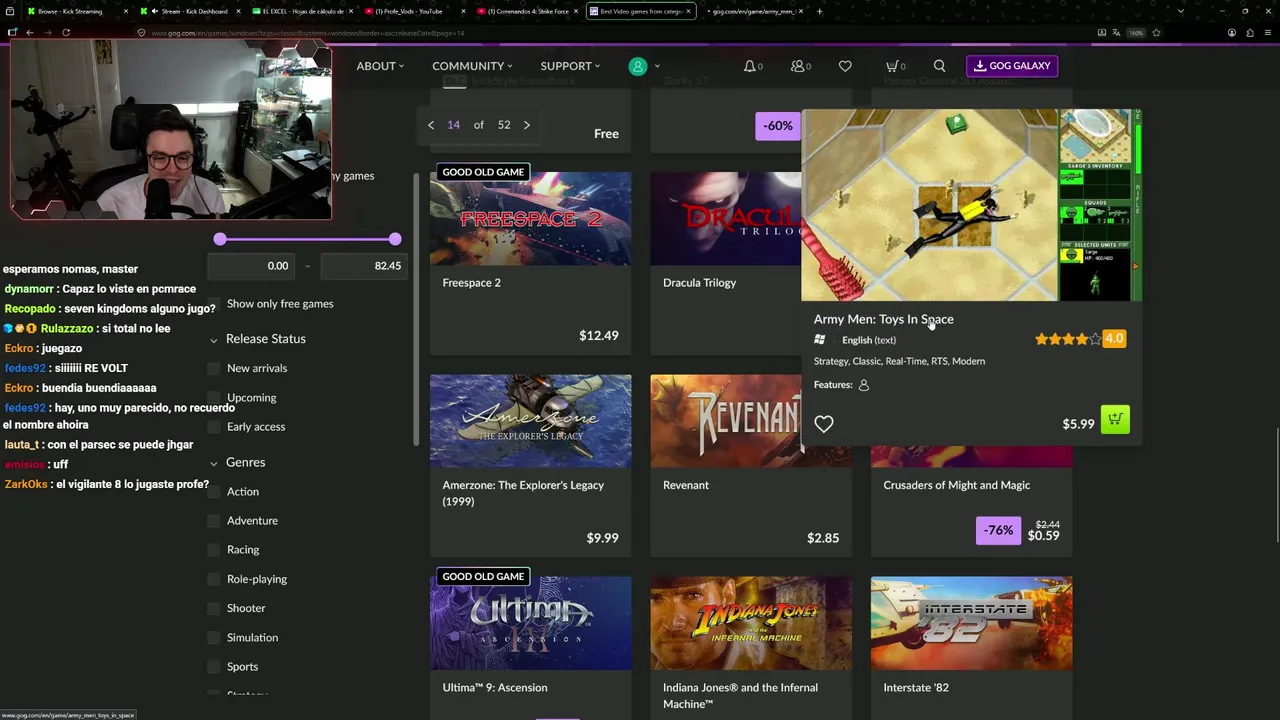Image resolution: width=1280 pixels, height=720 pixels.
Task: Click the maximum price 82.45 field
Action: [x=362, y=266]
